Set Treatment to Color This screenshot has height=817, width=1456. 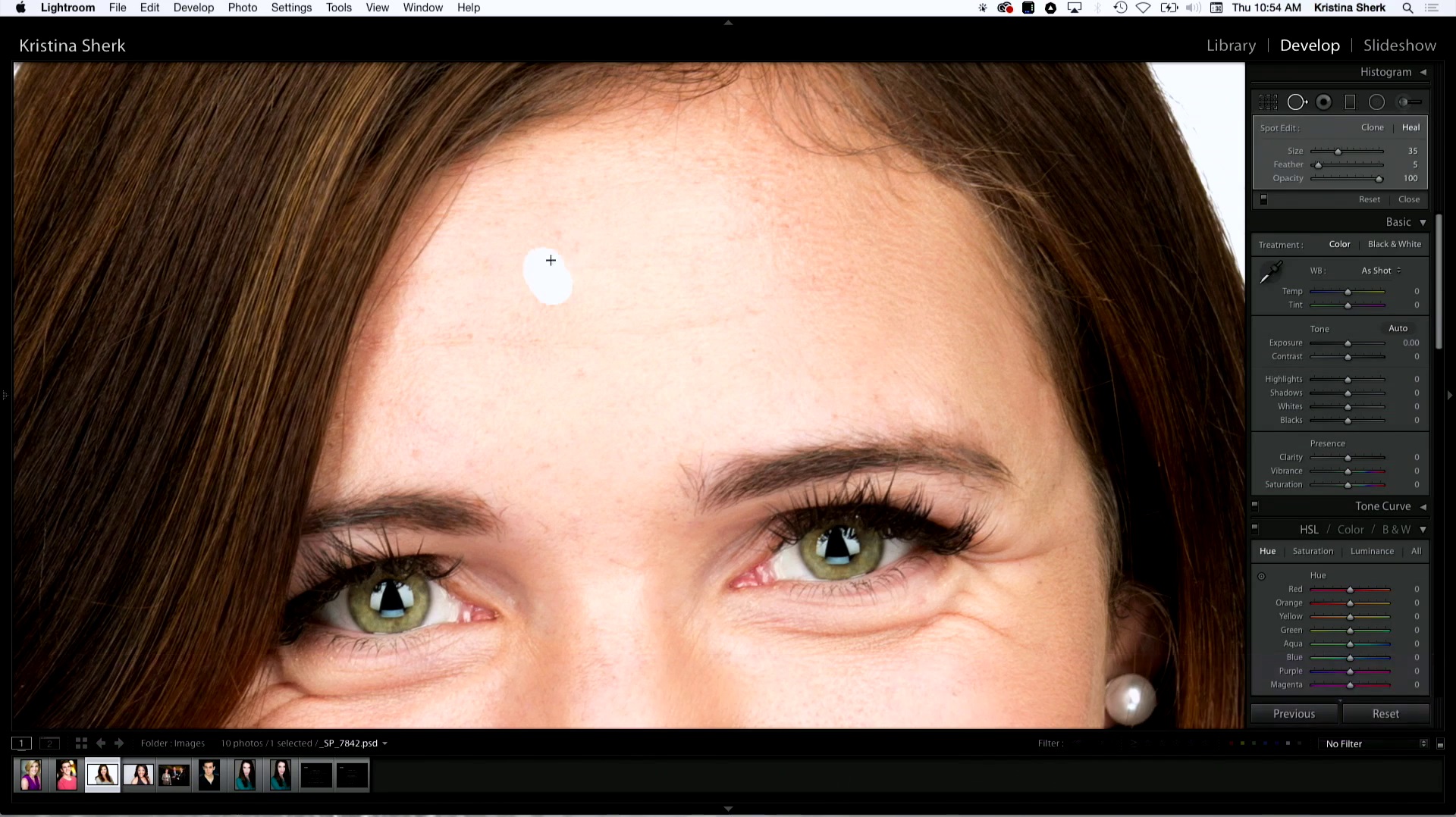[1339, 244]
